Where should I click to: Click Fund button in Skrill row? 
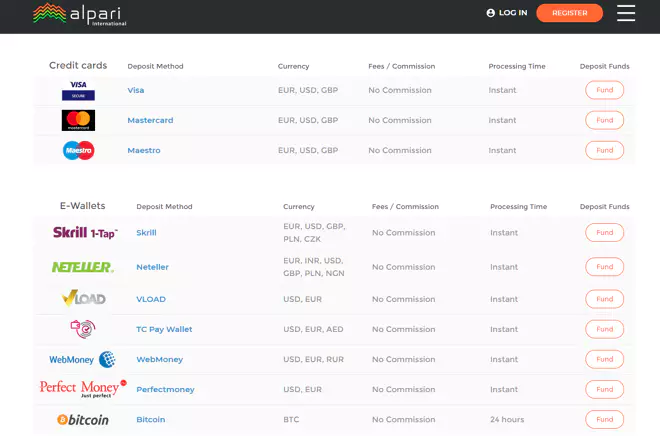604,233
